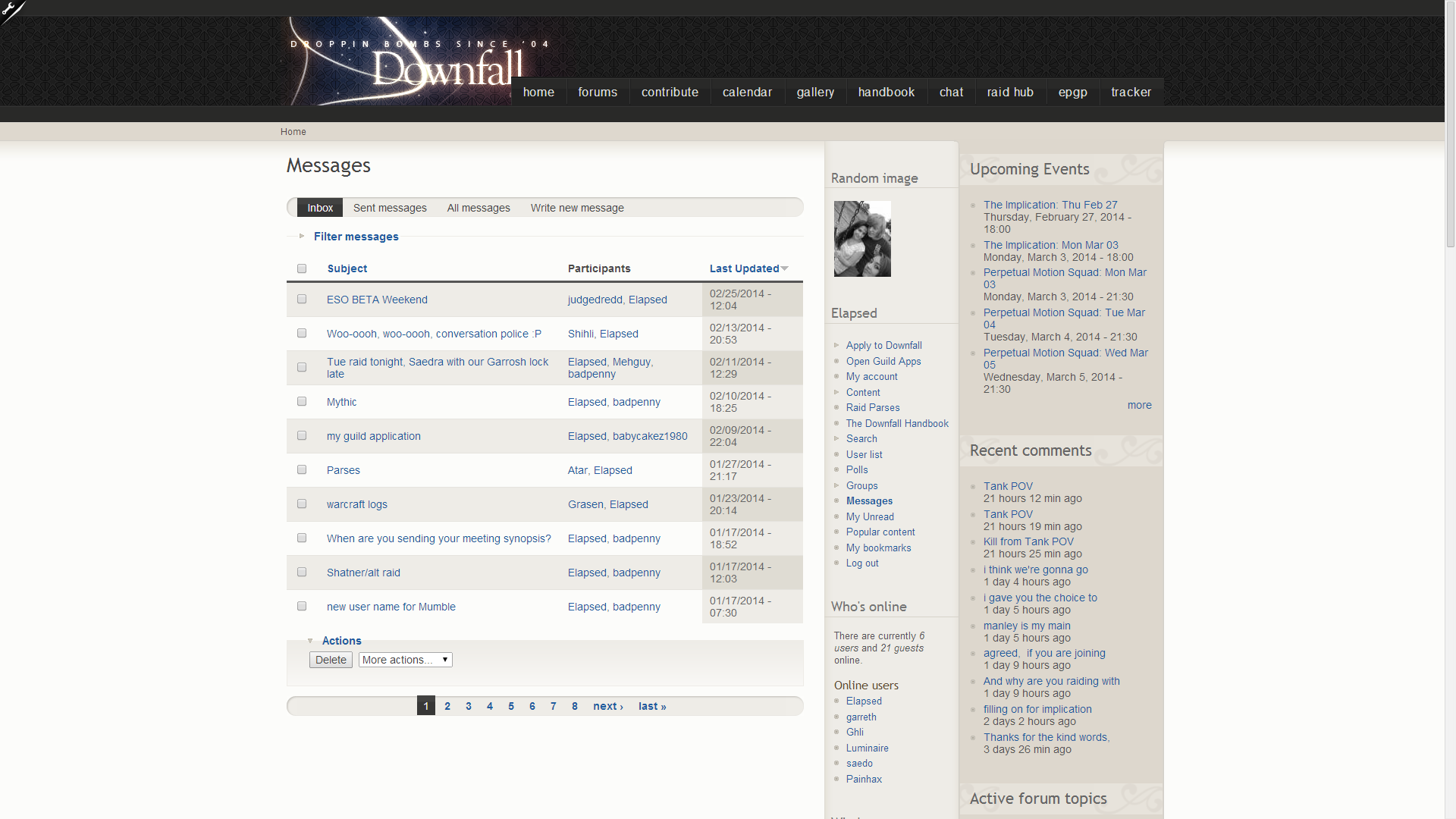Click the tracker navigation icon

point(1131,92)
